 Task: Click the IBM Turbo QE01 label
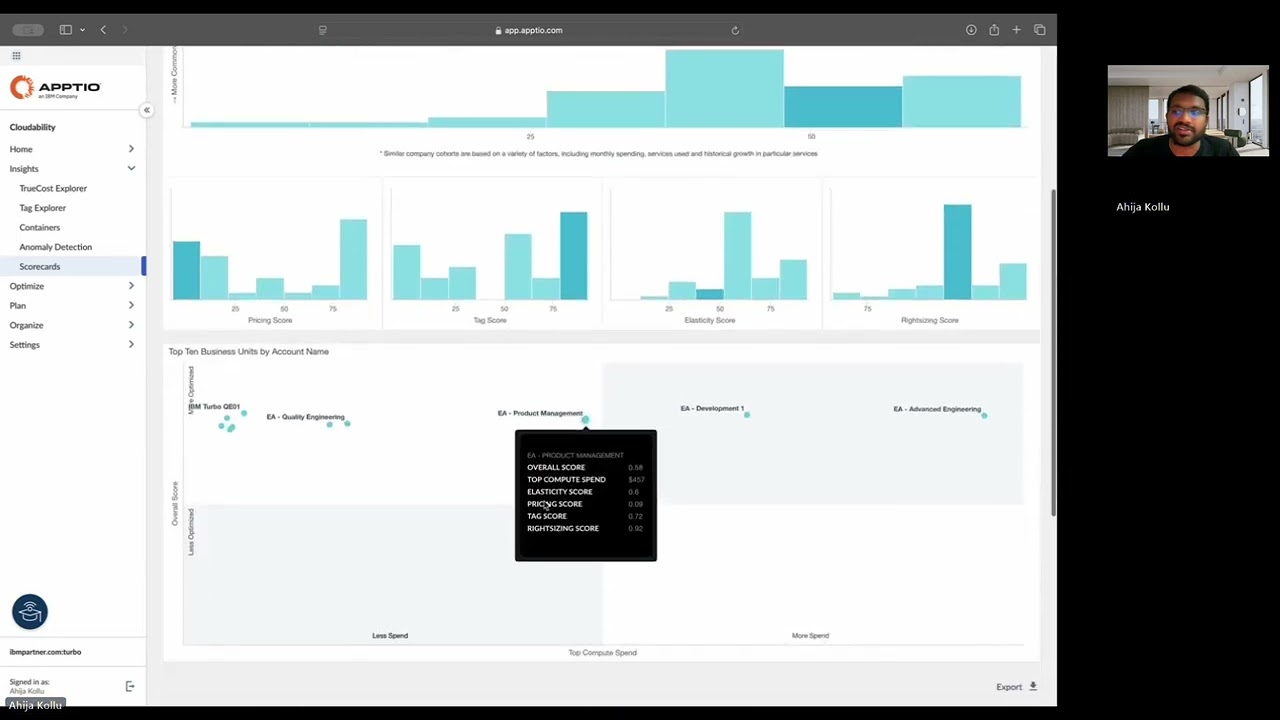point(214,407)
